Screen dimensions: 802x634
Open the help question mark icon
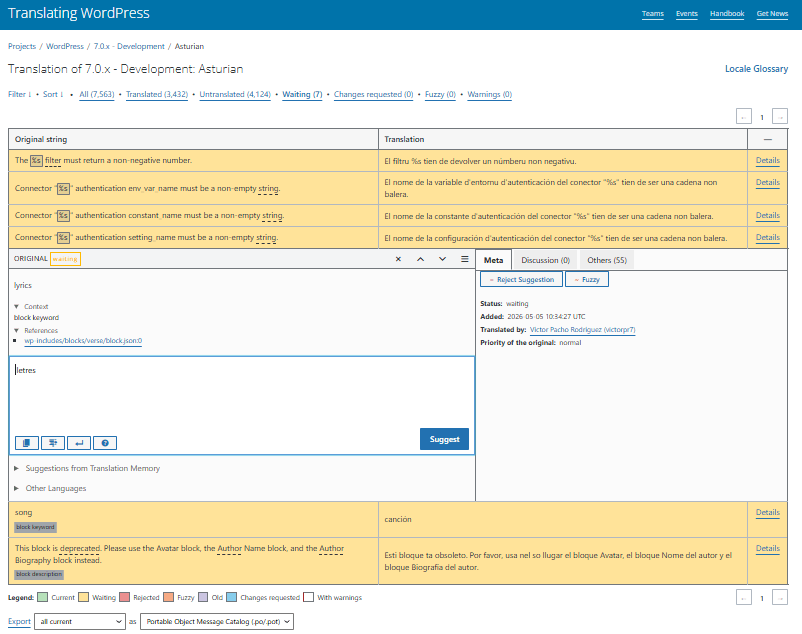[105, 443]
